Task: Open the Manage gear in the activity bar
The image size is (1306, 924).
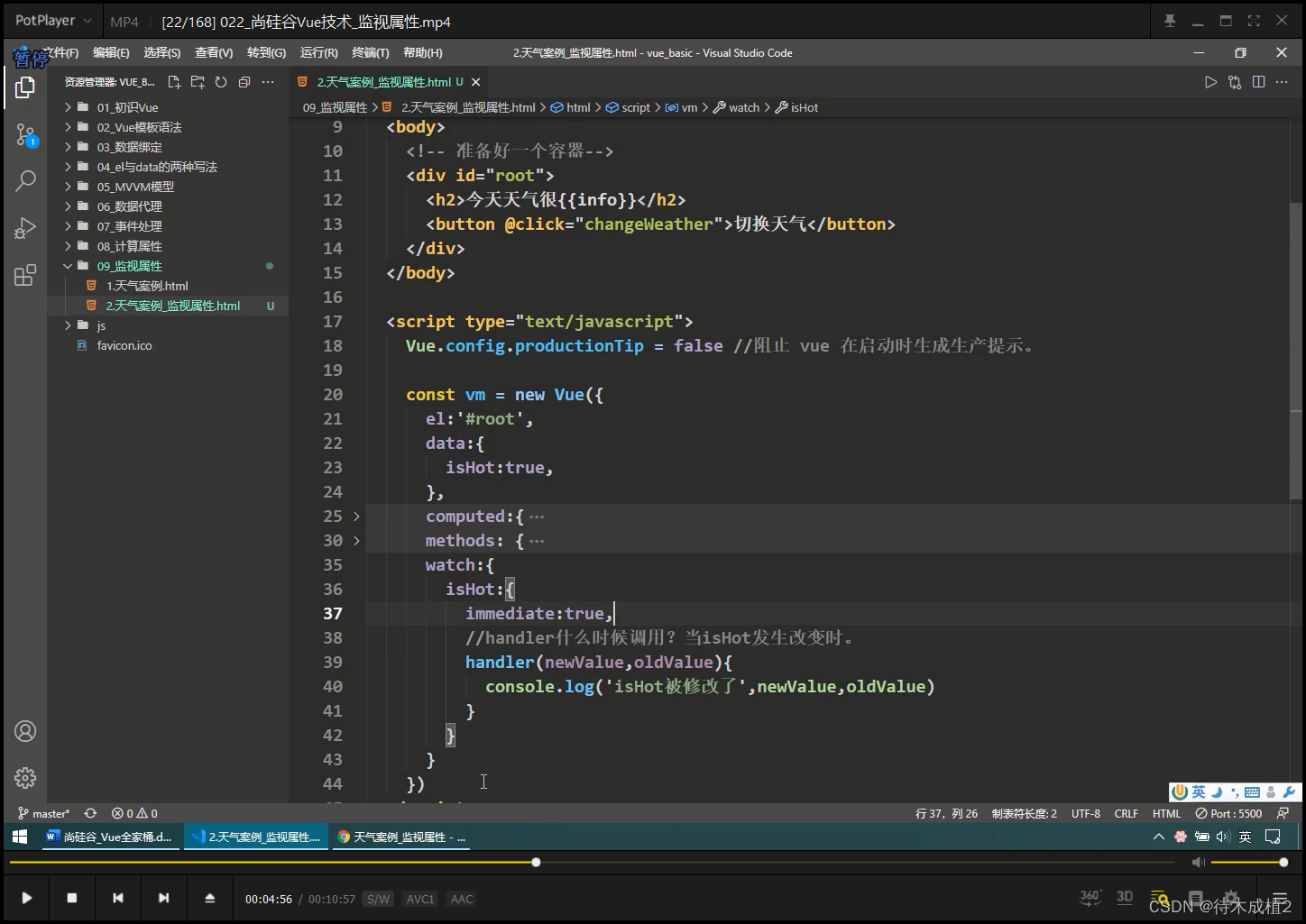Action: pos(25,777)
